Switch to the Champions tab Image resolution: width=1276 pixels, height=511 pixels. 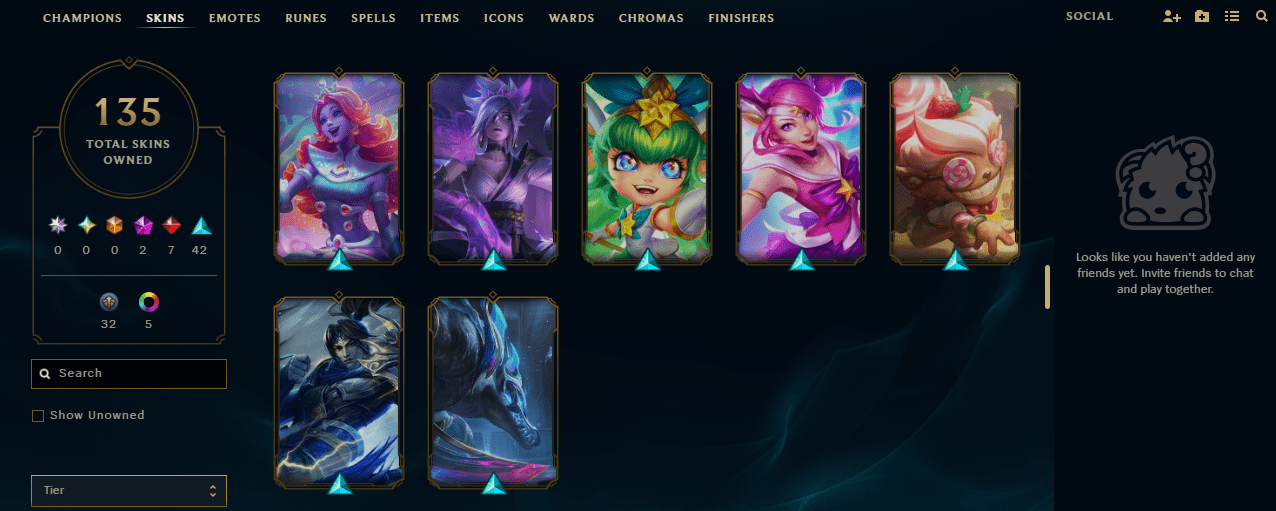click(x=82, y=18)
